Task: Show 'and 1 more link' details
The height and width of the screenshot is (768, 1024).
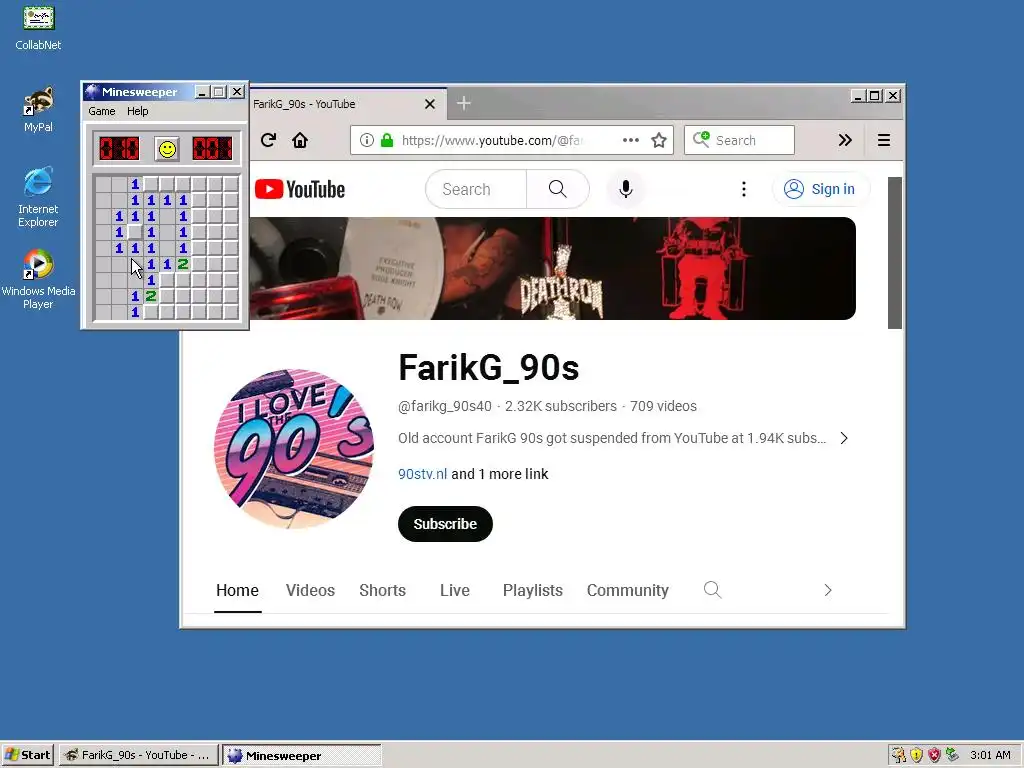Action: click(500, 474)
